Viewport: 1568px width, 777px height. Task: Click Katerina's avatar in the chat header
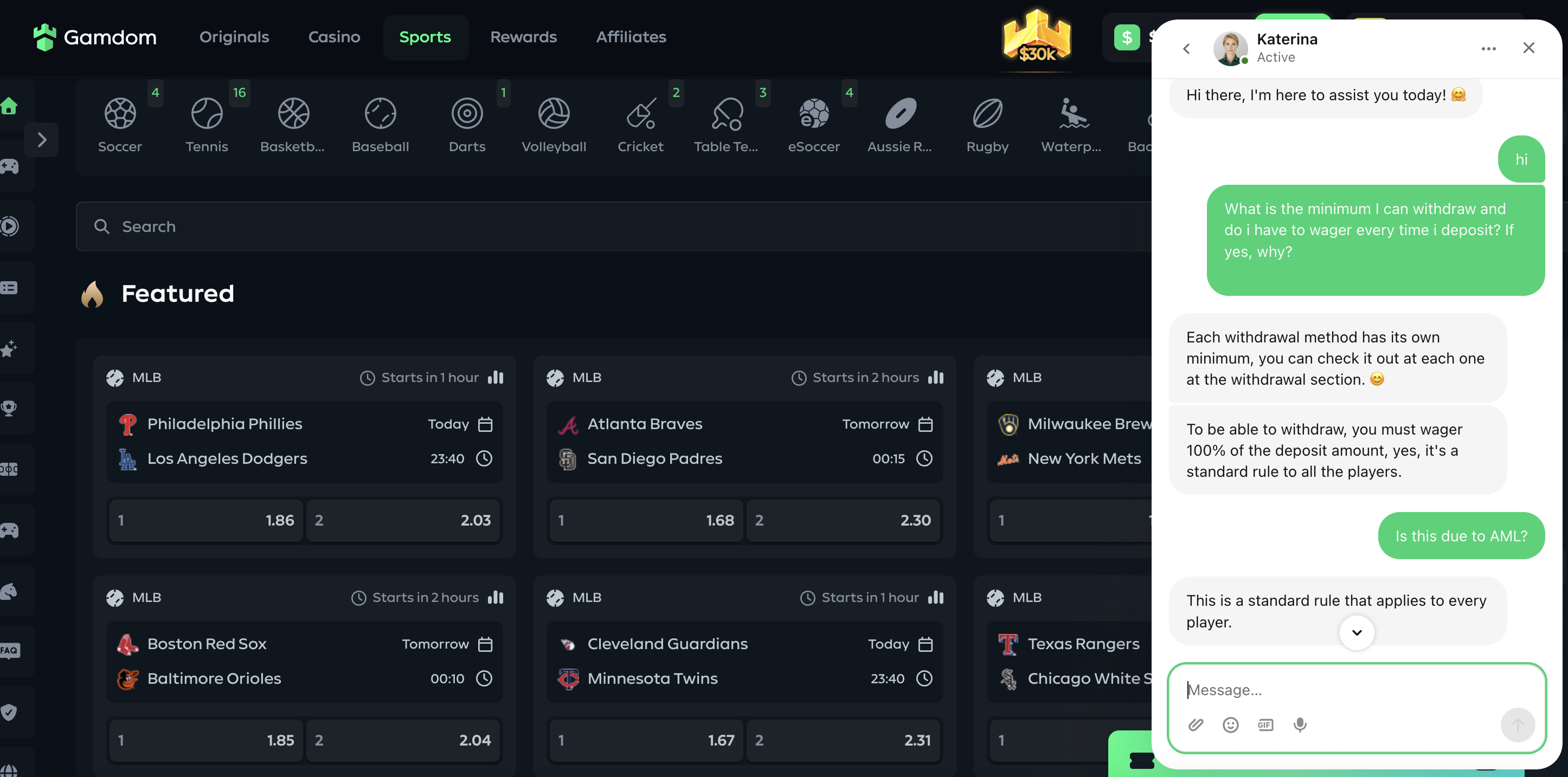[1230, 49]
